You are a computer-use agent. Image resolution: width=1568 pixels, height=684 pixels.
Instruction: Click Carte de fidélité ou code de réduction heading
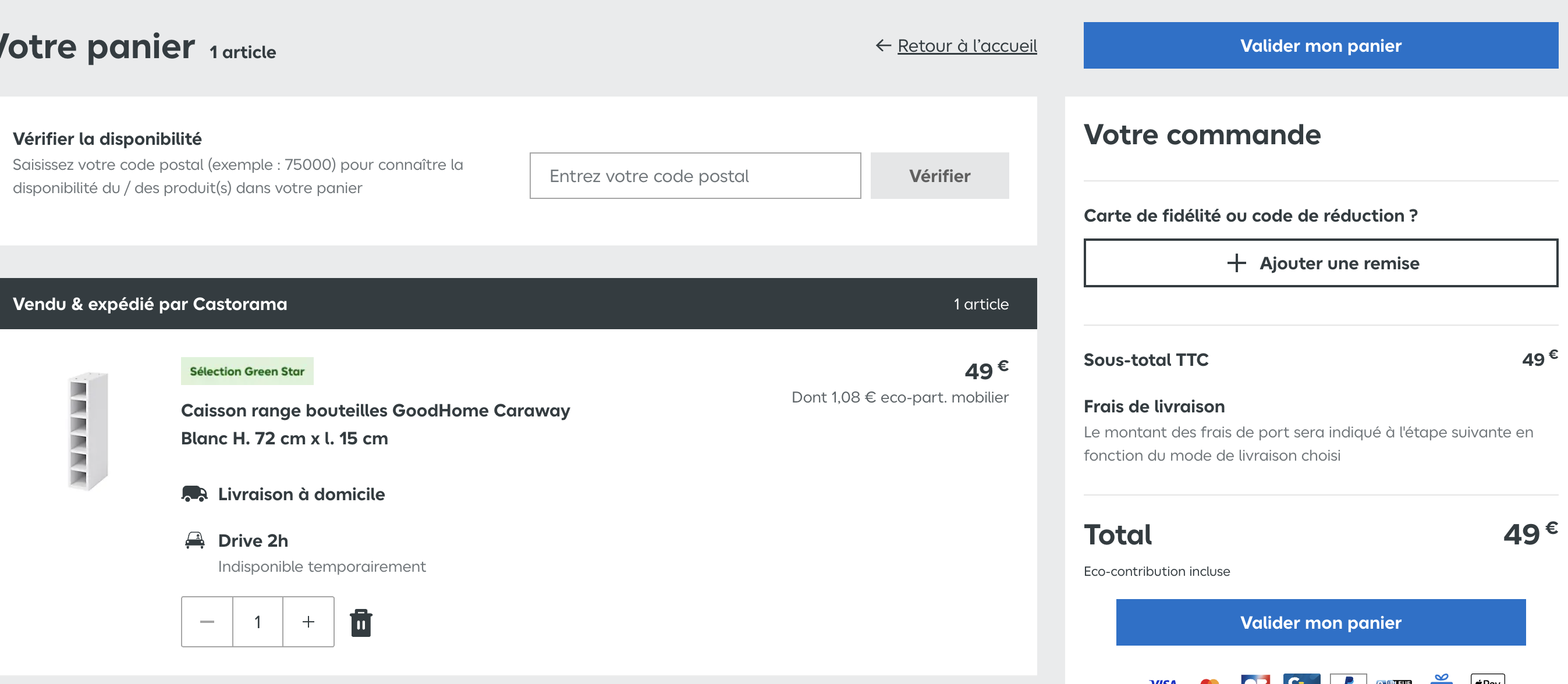[x=1250, y=215]
